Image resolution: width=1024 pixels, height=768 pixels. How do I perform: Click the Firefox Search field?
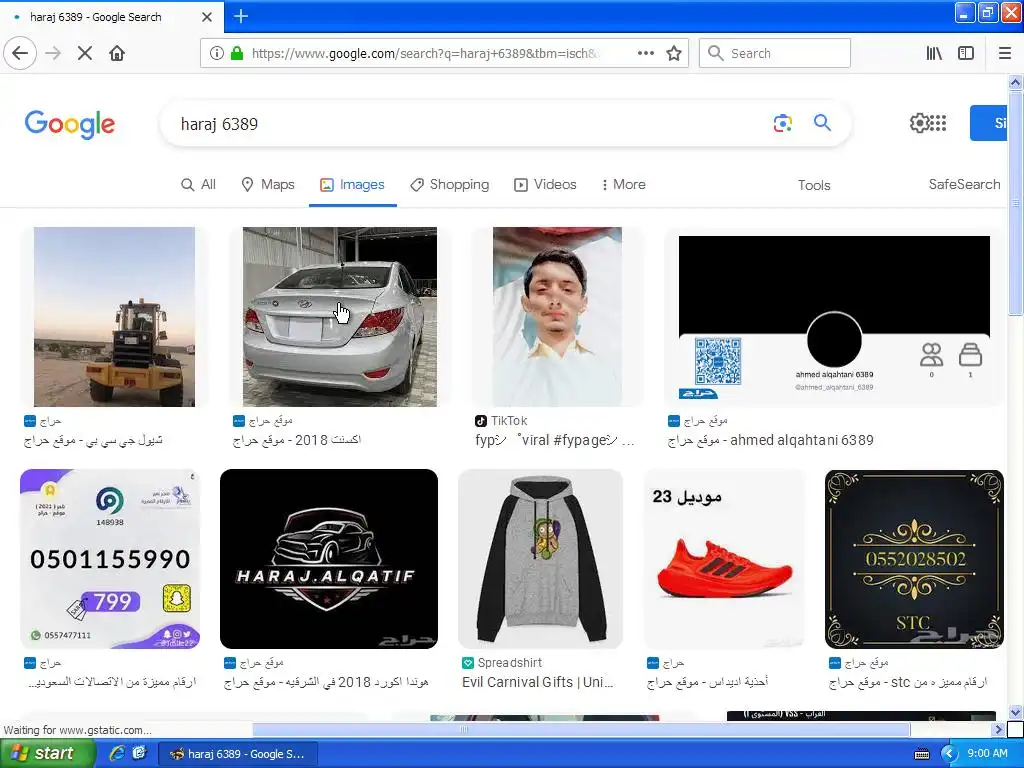click(x=775, y=53)
